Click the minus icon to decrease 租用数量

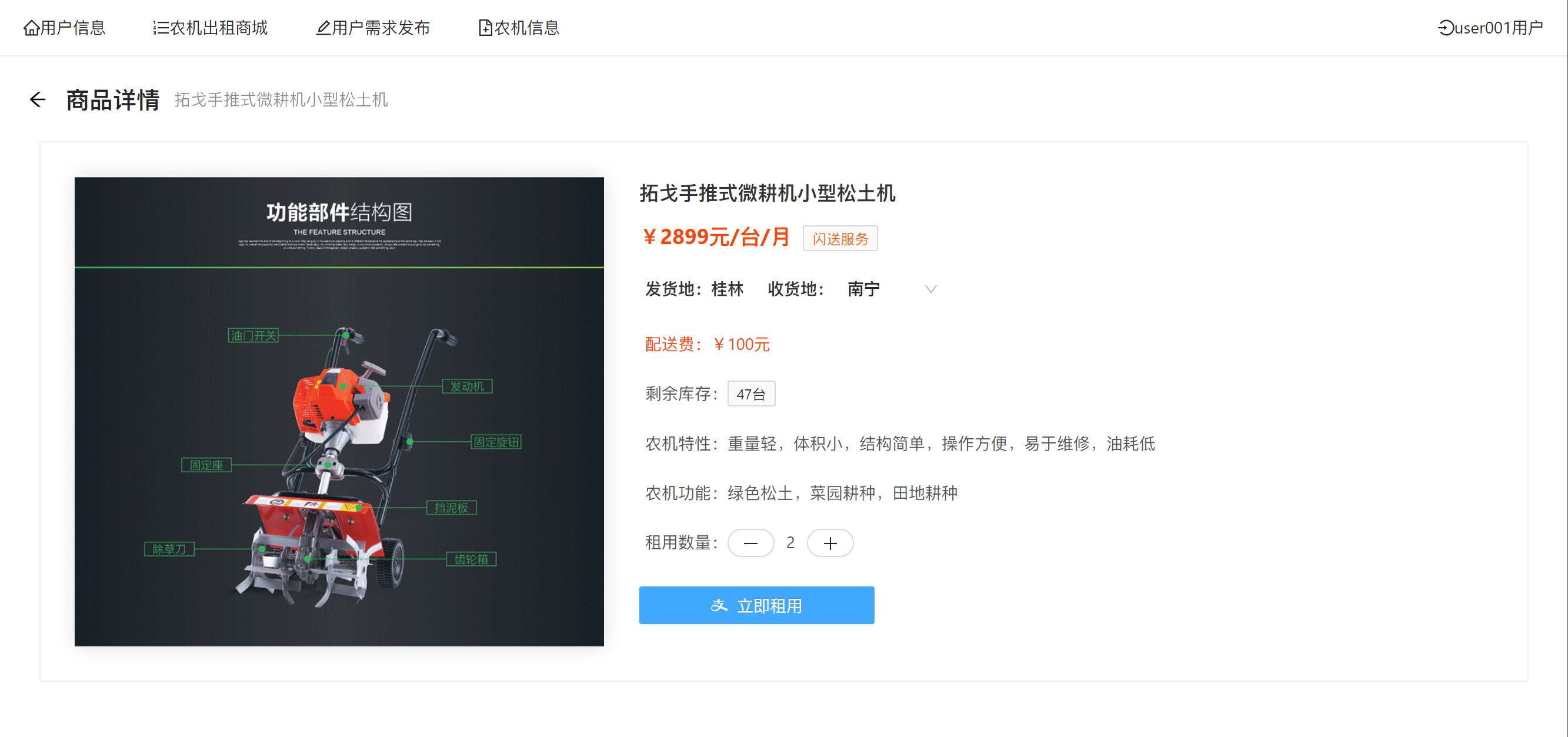(x=750, y=543)
